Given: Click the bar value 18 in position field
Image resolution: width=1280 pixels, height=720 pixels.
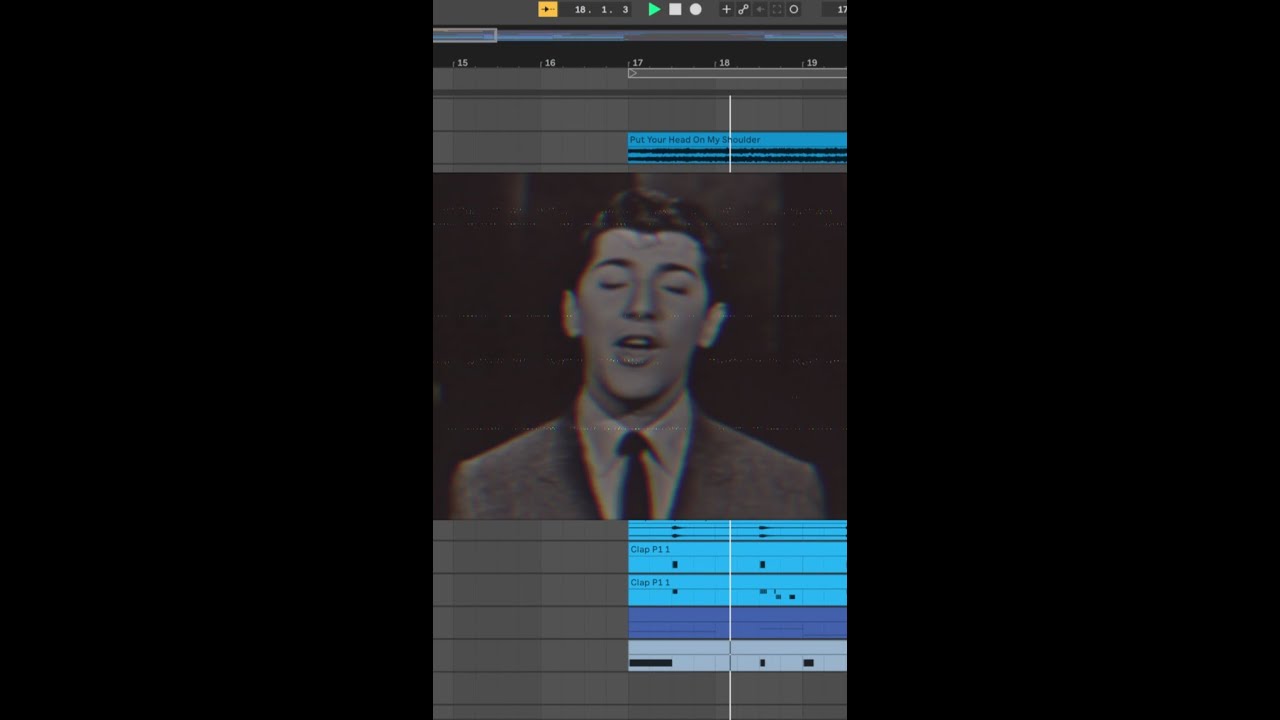Looking at the screenshot, I should tap(581, 9).
